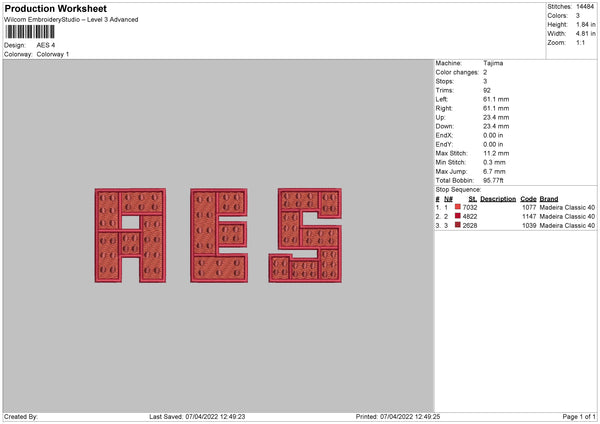Select the embroidered letter S design

click(305, 235)
